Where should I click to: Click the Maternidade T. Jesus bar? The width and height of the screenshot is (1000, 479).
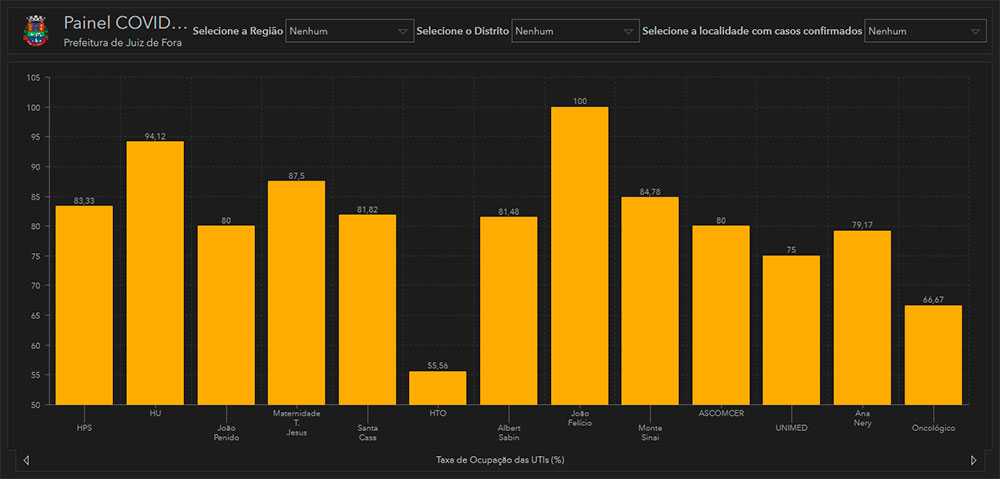(x=296, y=292)
